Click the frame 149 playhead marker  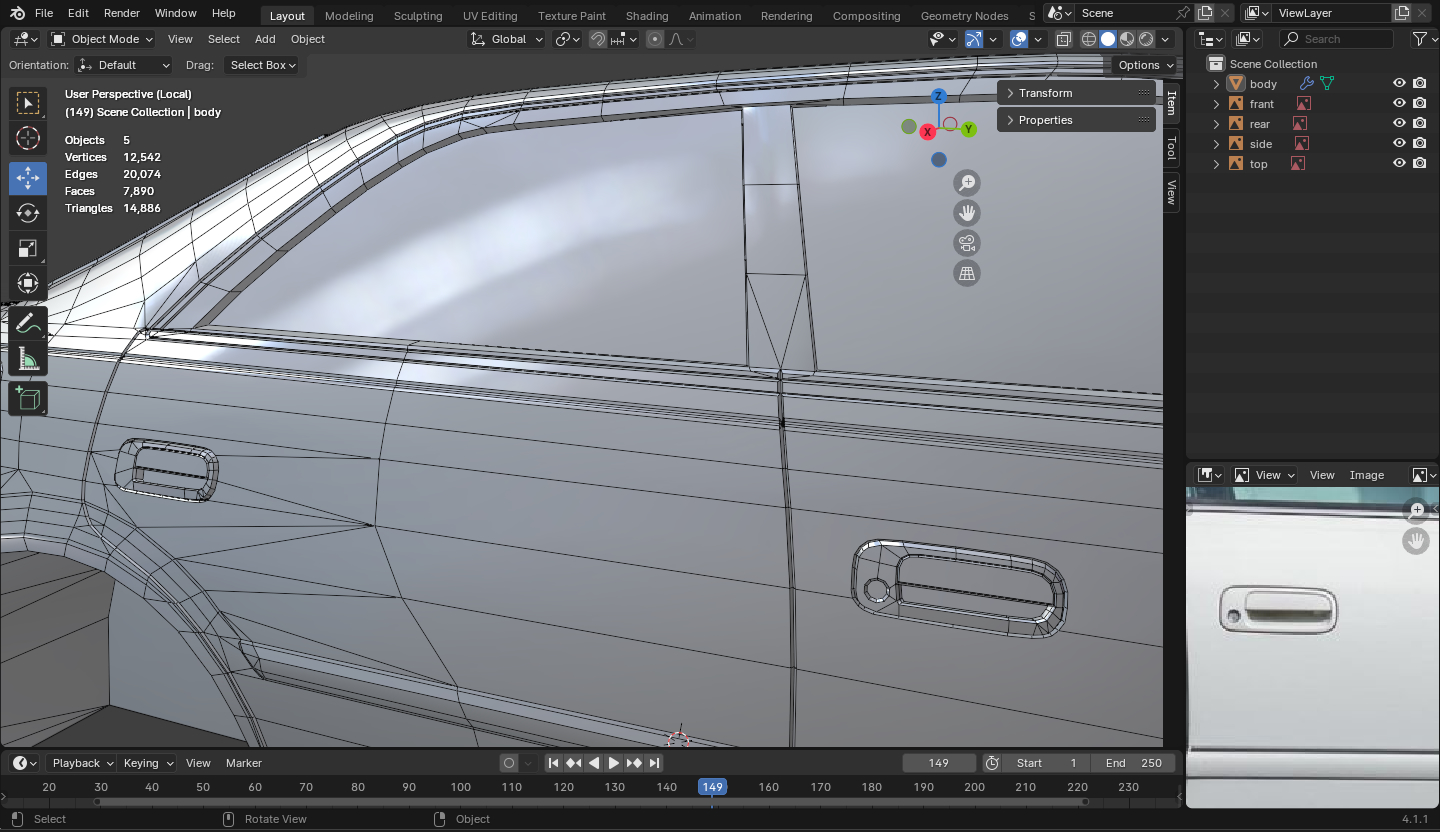(x=712, y=787)
